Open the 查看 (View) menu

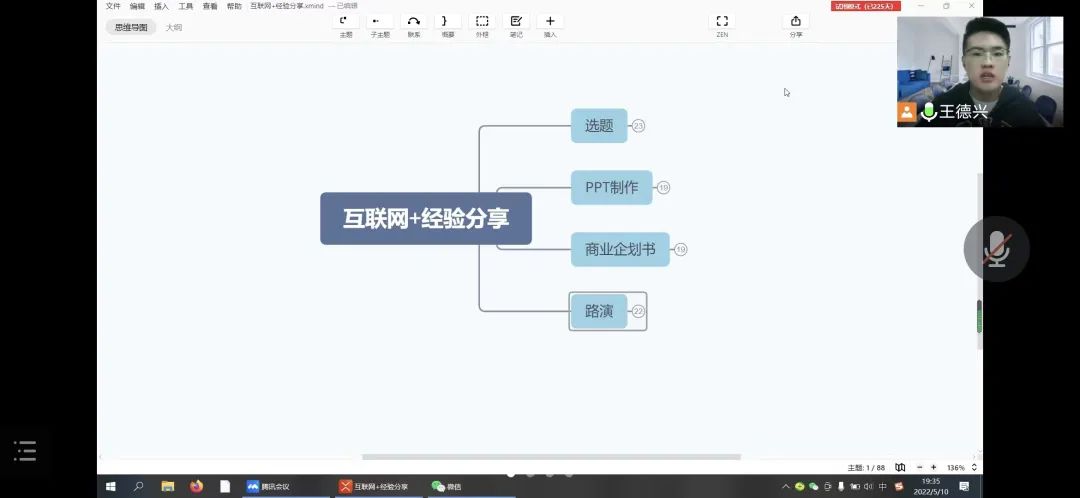coord(210,6)
